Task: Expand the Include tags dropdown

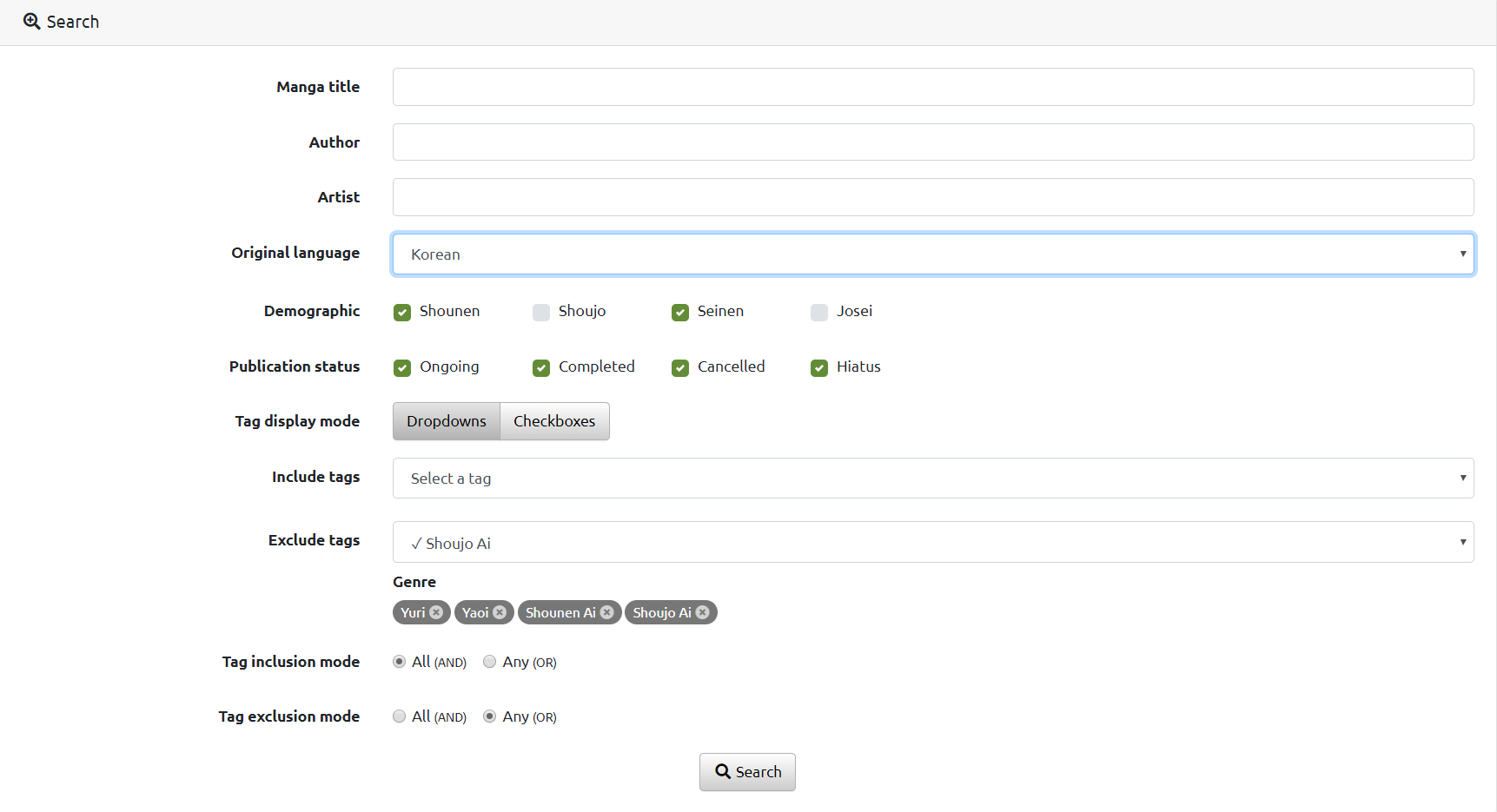Action: point(932,479)
